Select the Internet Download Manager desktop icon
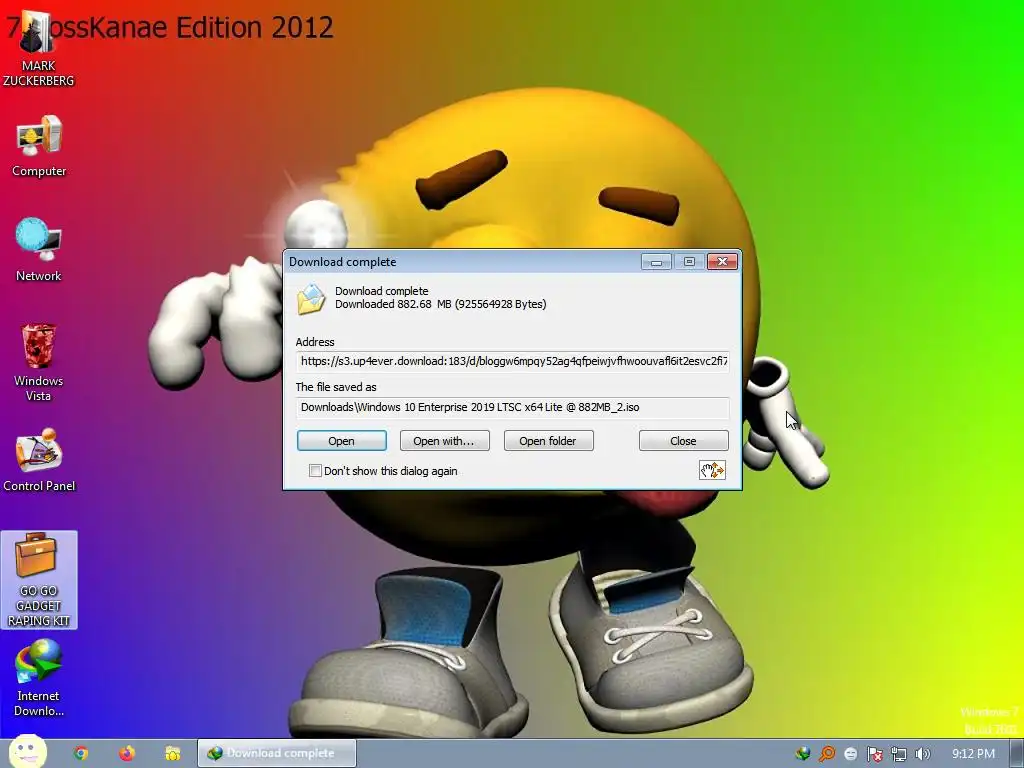Image resolution: width=1024 pixels, height=768 pixels. (39, 678)
